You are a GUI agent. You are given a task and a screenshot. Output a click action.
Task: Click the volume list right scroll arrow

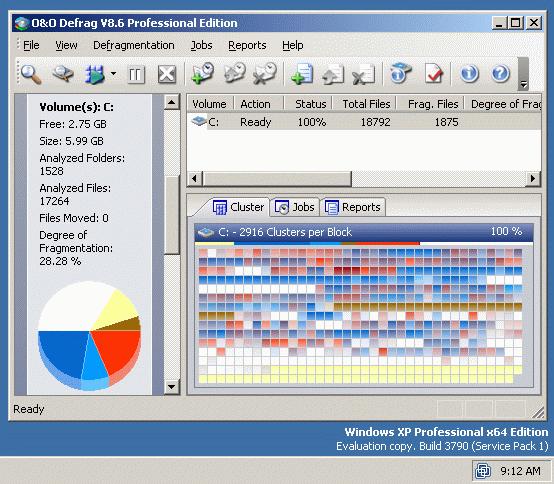point(533,179)
